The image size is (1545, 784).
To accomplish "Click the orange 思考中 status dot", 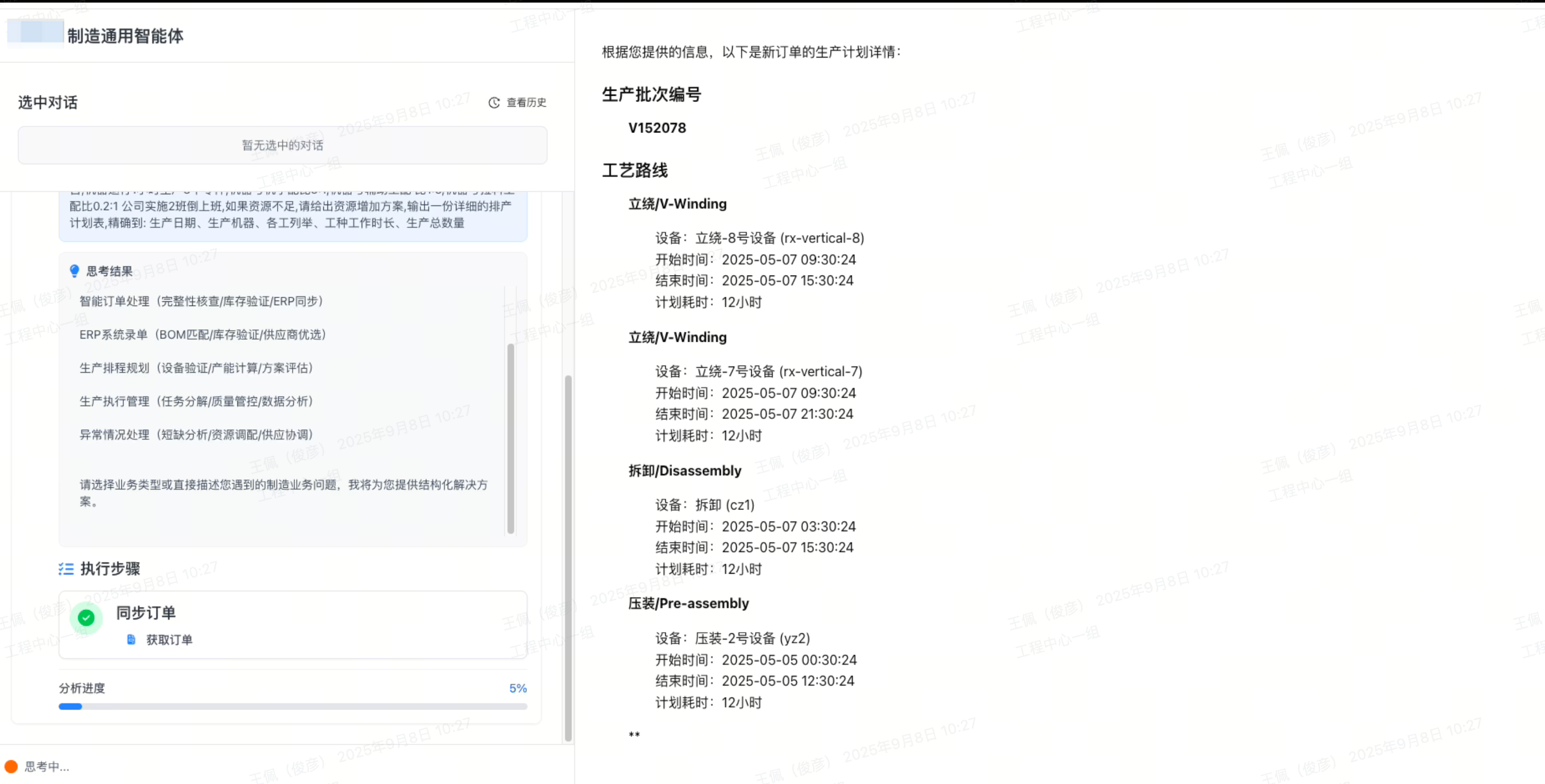I will (11, 766).
